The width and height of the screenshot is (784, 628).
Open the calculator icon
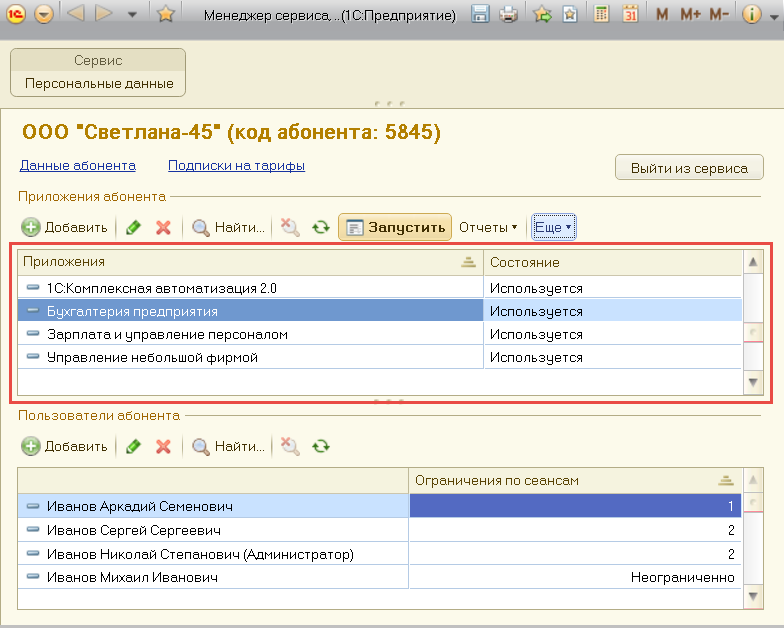click(601, 14)
